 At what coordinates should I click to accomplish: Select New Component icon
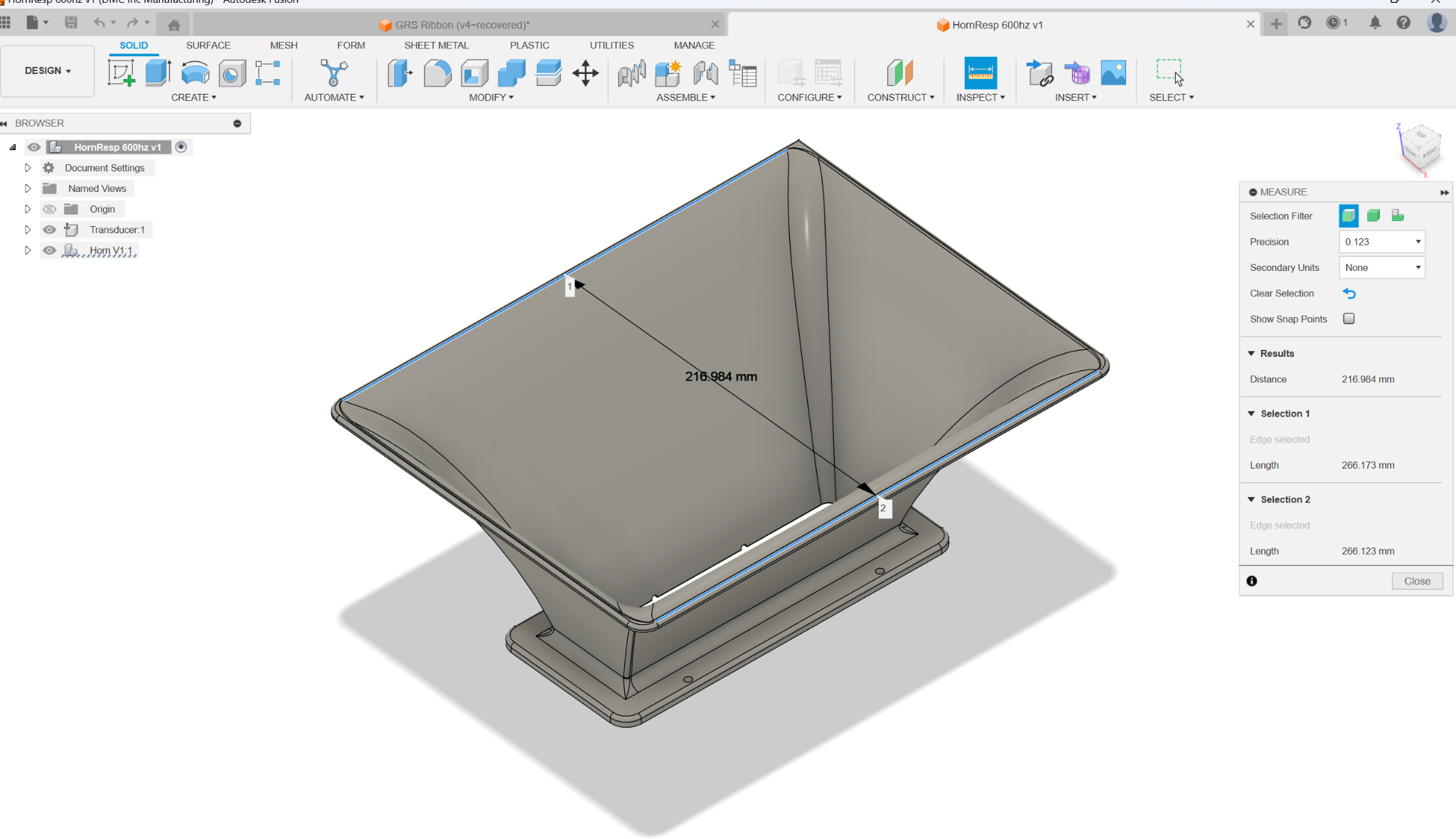tap(668, 73)
